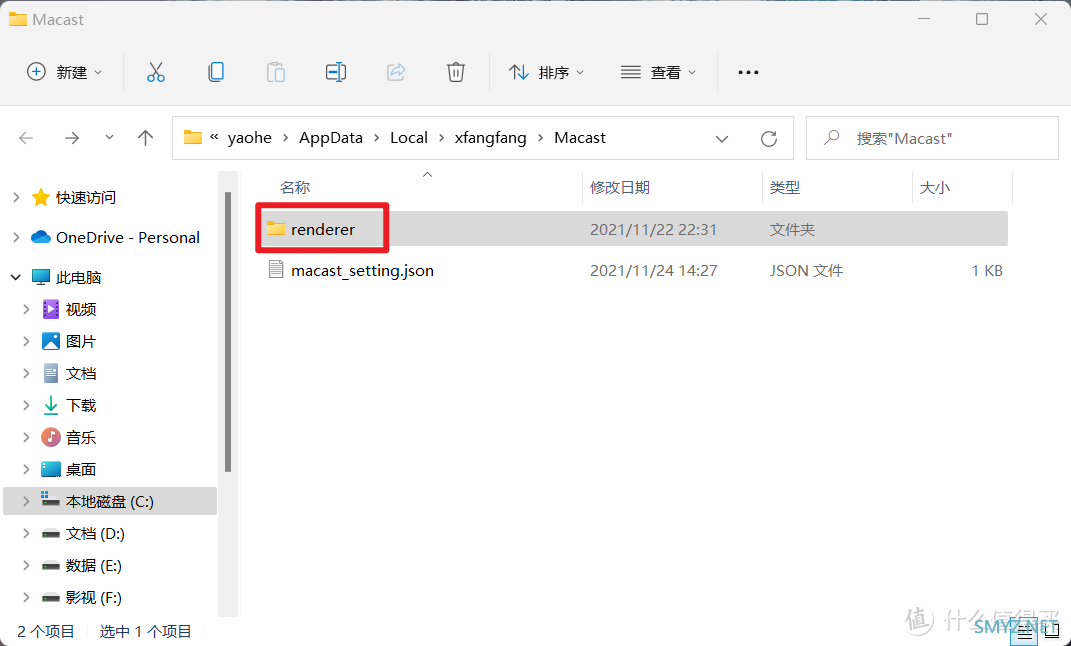Sort by Type (类型) column header
Image resolution: width=1071 pixels, height=646 pixels.
pos(784,187)
